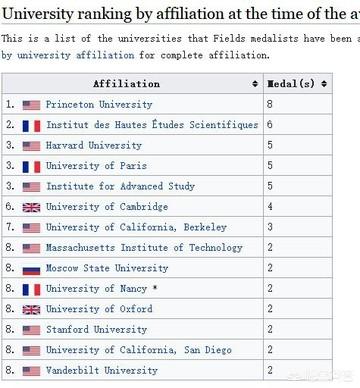
Task: Open the University of Paris link
Action: [96, 166]
